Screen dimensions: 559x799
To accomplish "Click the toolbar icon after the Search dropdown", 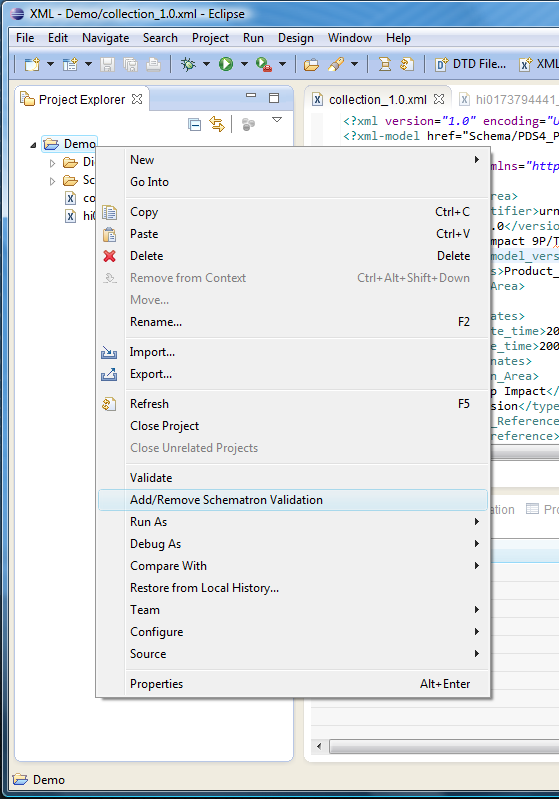I will [x=385, y=64].
